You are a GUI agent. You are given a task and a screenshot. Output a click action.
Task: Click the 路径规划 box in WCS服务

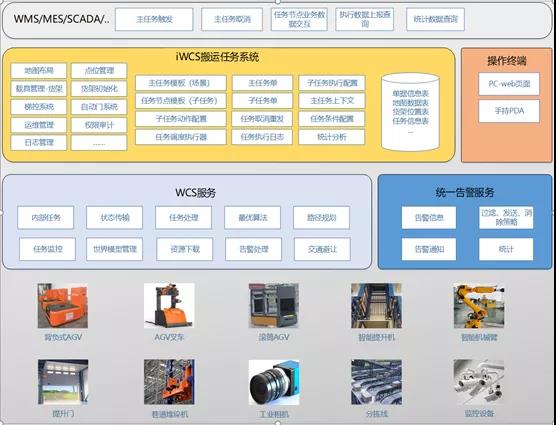click(321, 218)
